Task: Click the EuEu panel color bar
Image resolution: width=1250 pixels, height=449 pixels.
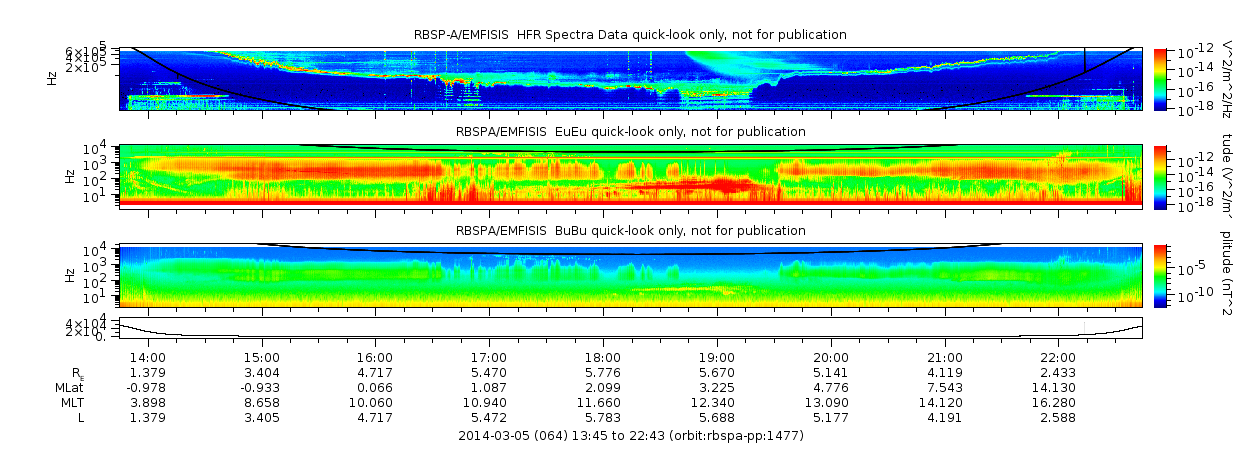Action: pos(1161,176)
